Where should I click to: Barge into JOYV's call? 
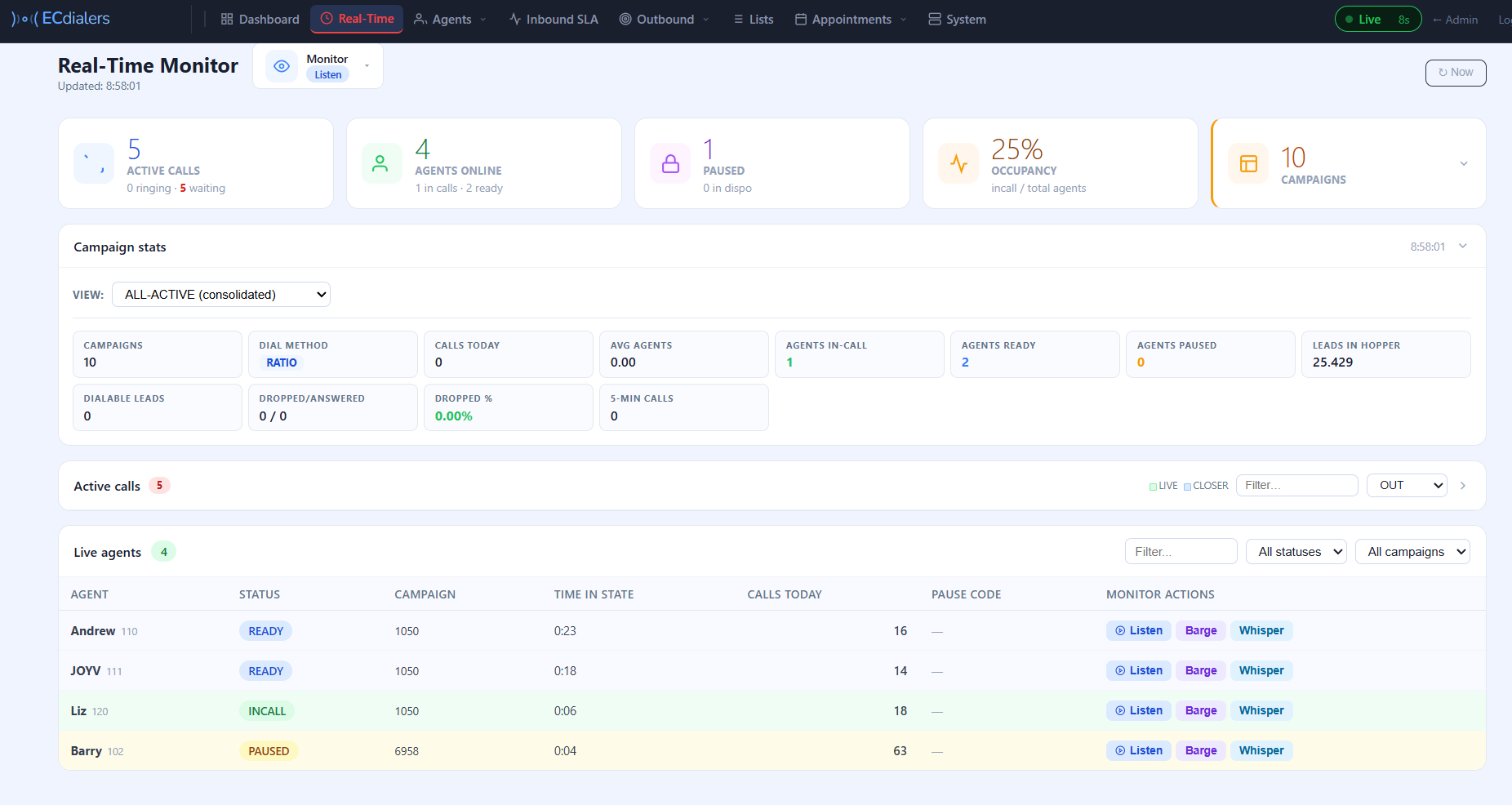click(x=1201, y=670)
